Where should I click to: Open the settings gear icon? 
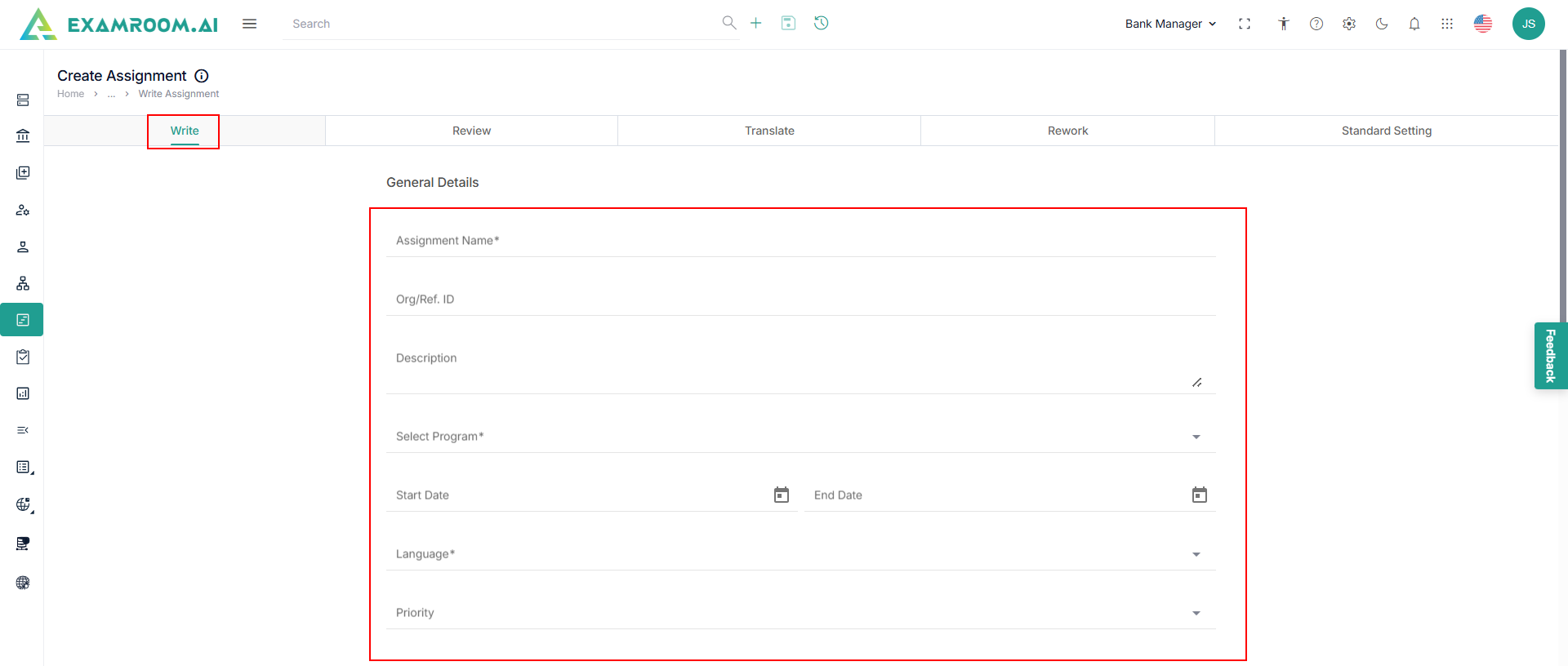click(x=1349, y=24)
